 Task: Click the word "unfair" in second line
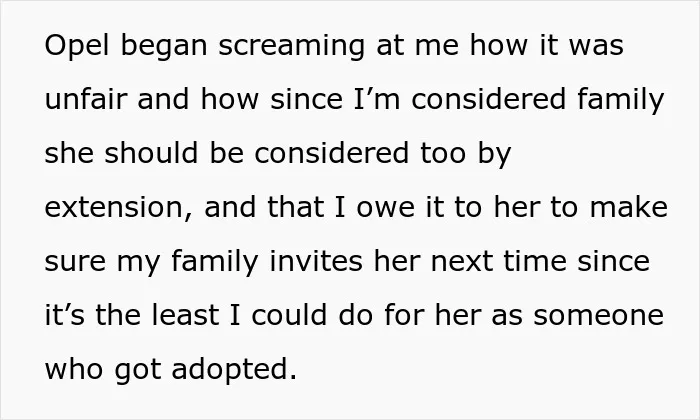coord(86,99)
